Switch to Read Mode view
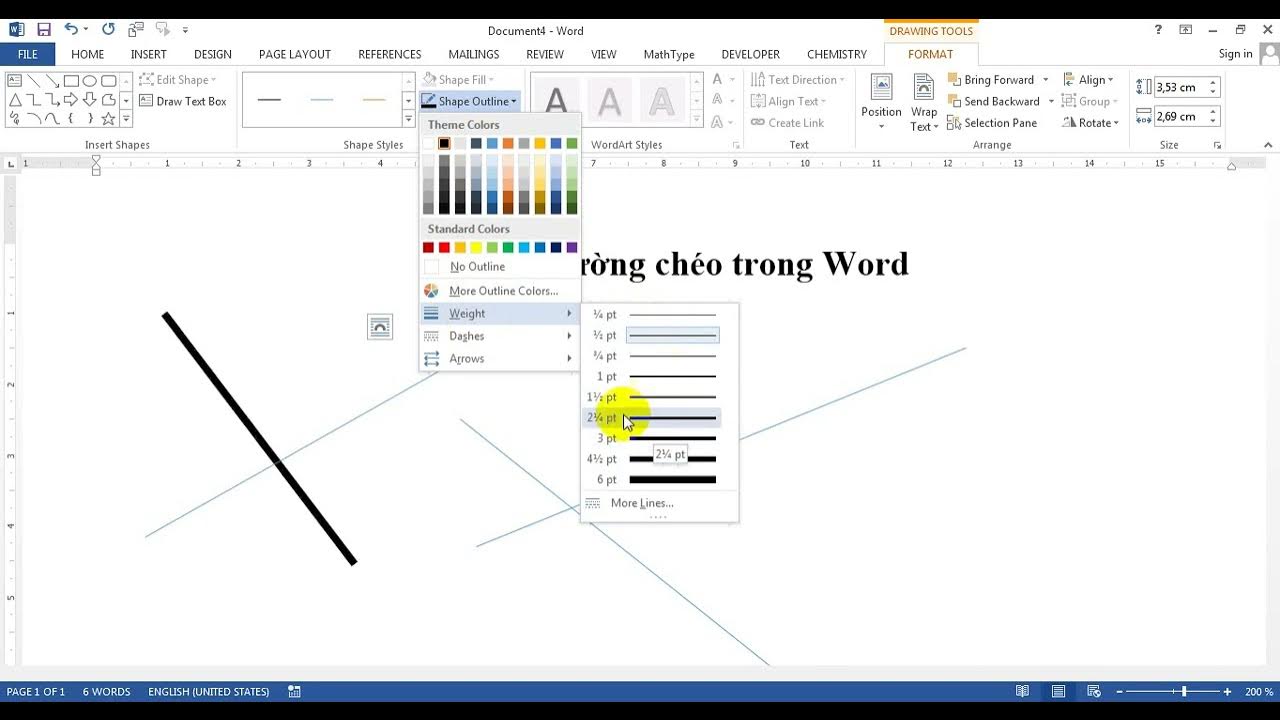Screen dimensions: 1280x720 [x=1022, y=691]
